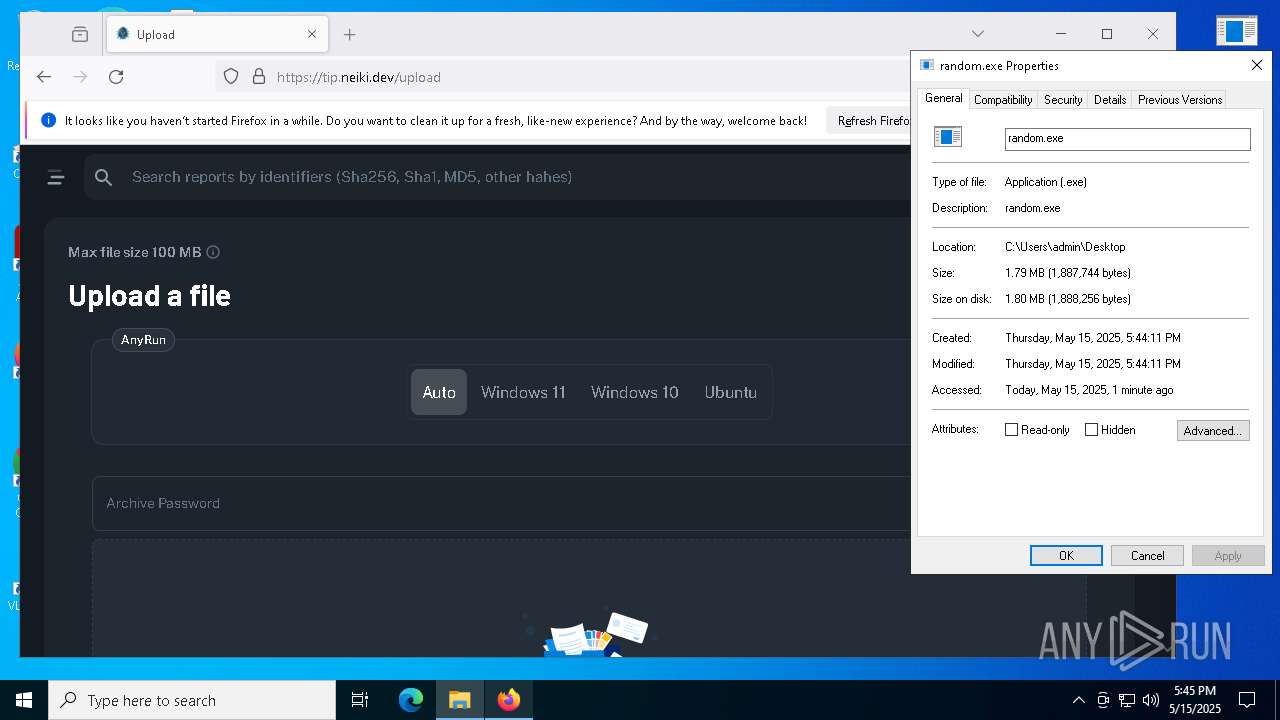Click the Archive Password field
The height and width of the screenshot is (720, 1280).
pos(500,503)
